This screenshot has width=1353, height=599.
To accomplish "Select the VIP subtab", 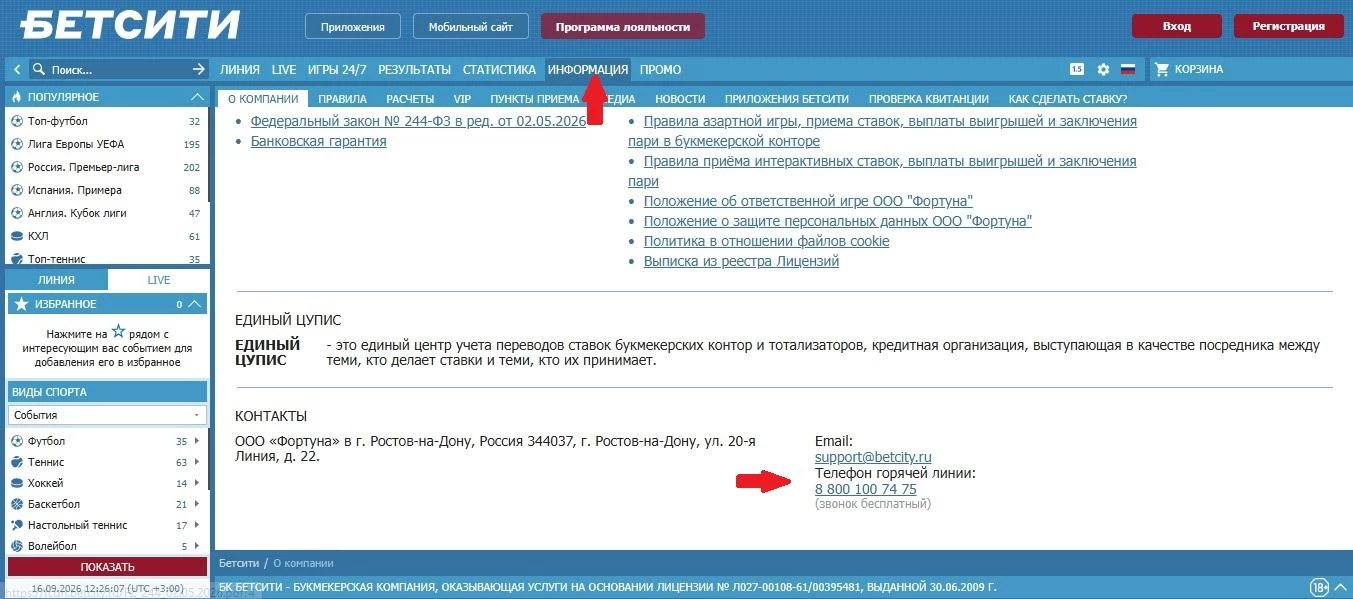I will click(x=462, y=99).
